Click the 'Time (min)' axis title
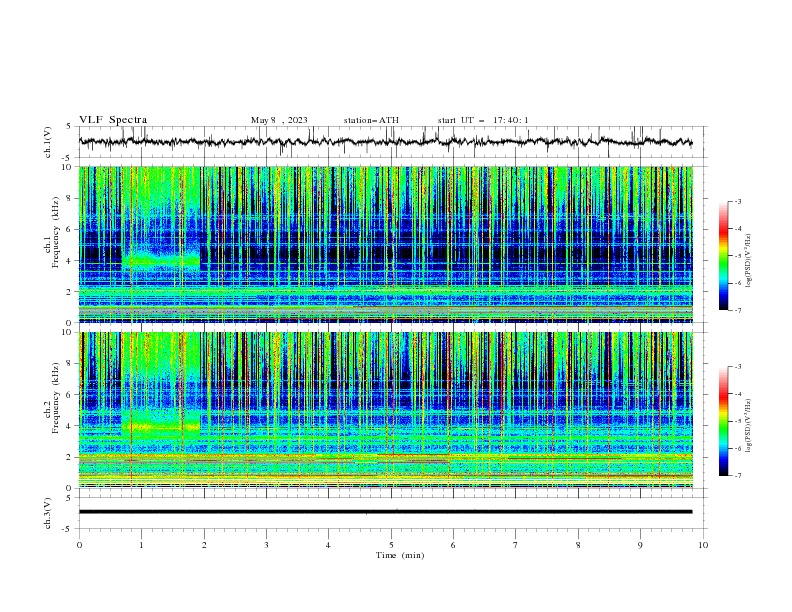The height and width of the screenshot is (612, 792). [x=400, y=555]
